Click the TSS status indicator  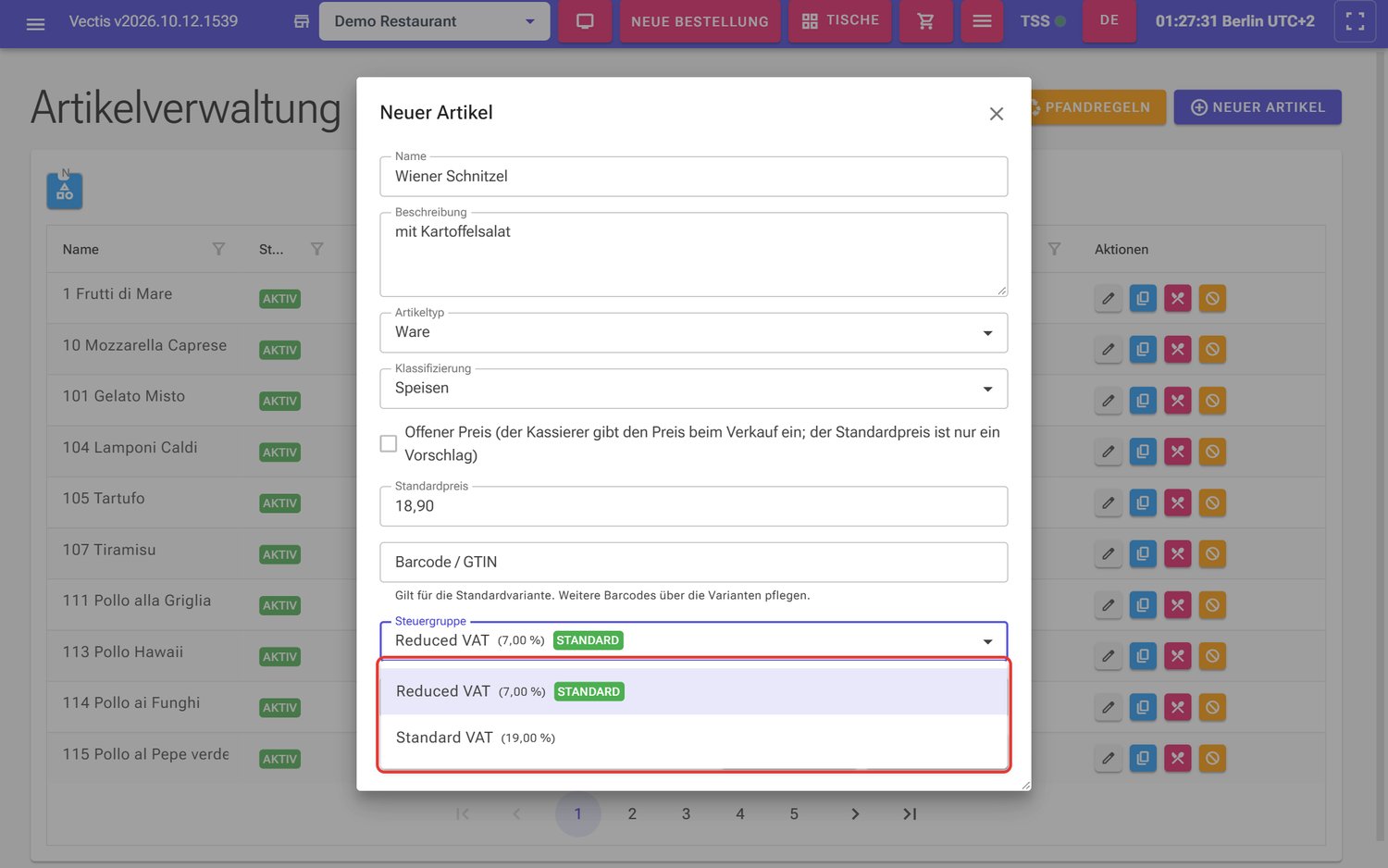click(1043, 21)
